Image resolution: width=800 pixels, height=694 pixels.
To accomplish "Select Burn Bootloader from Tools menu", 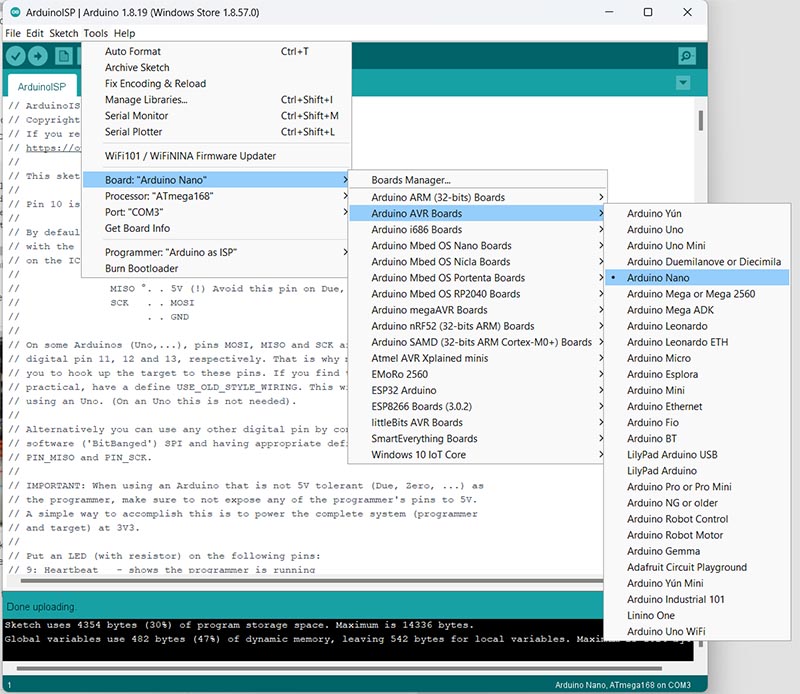I will tap(142, 268).
